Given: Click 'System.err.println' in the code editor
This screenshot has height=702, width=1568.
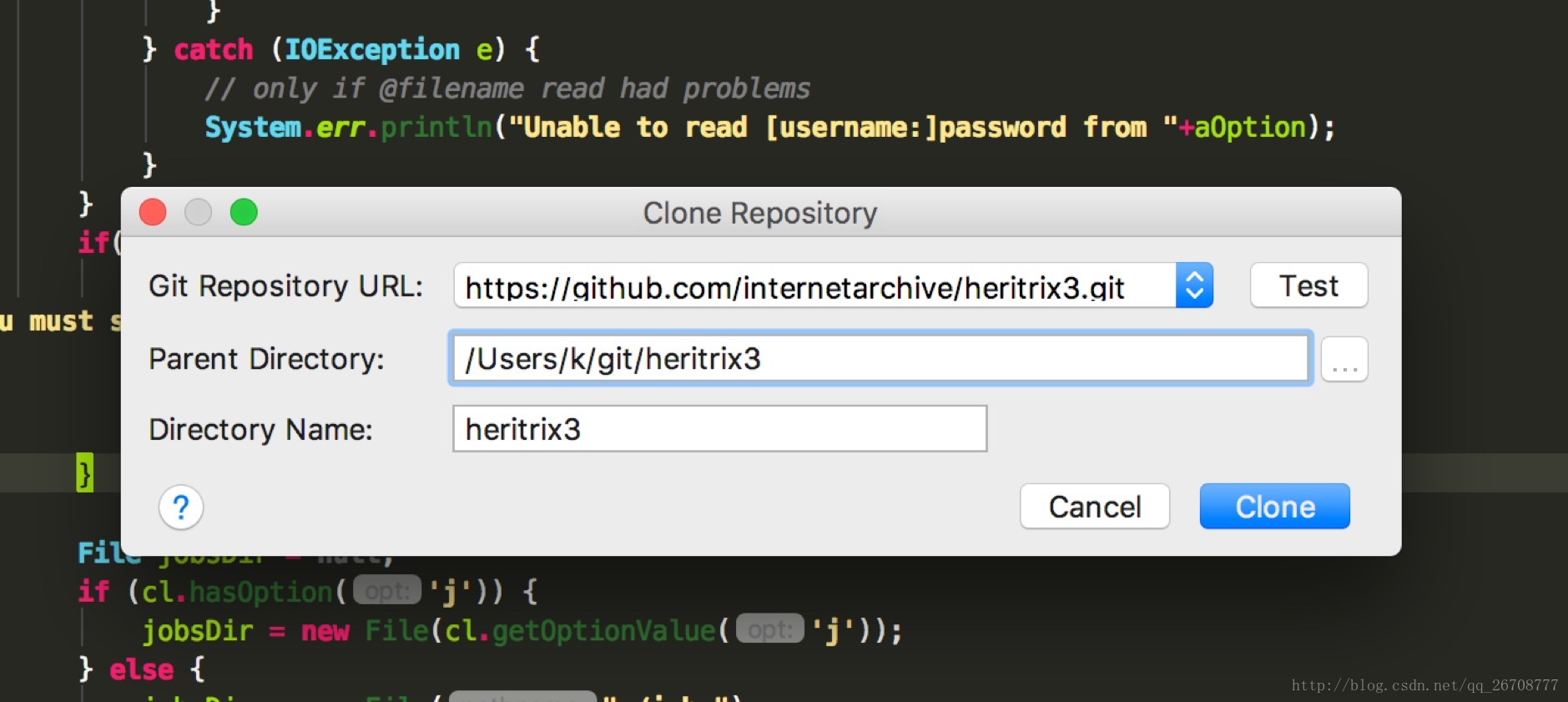Looking at the screenshot, I should pyautogui.click(x=349, y=127).
